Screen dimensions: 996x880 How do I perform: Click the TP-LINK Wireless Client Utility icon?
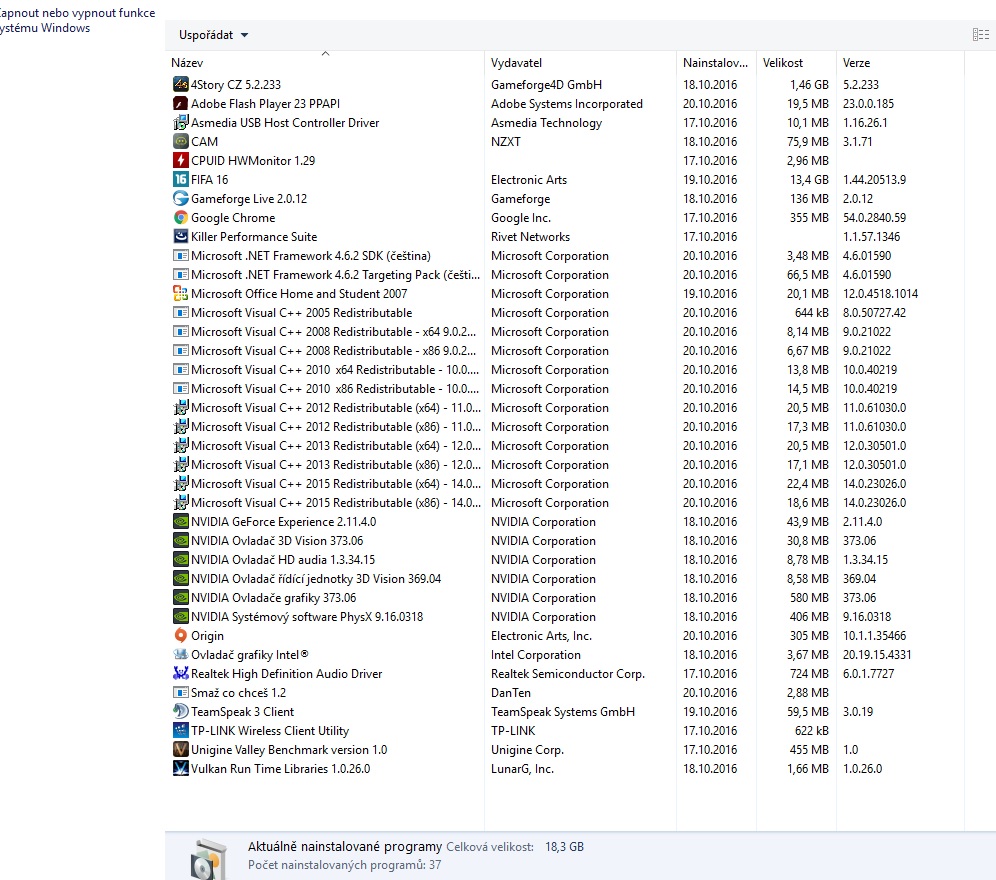[x=180, y=731]
